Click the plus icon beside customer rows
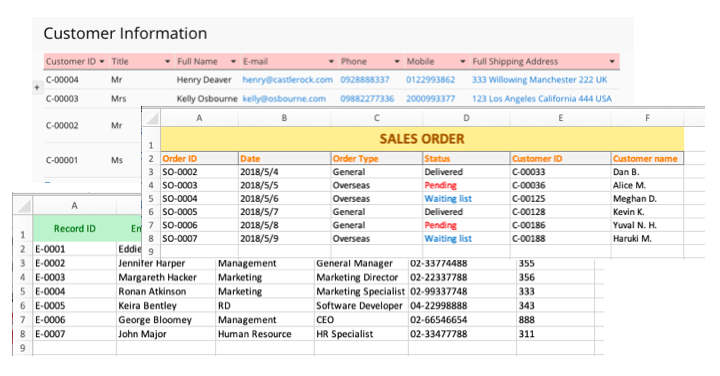This screenshot has width=720, height=376. point(37,87)
